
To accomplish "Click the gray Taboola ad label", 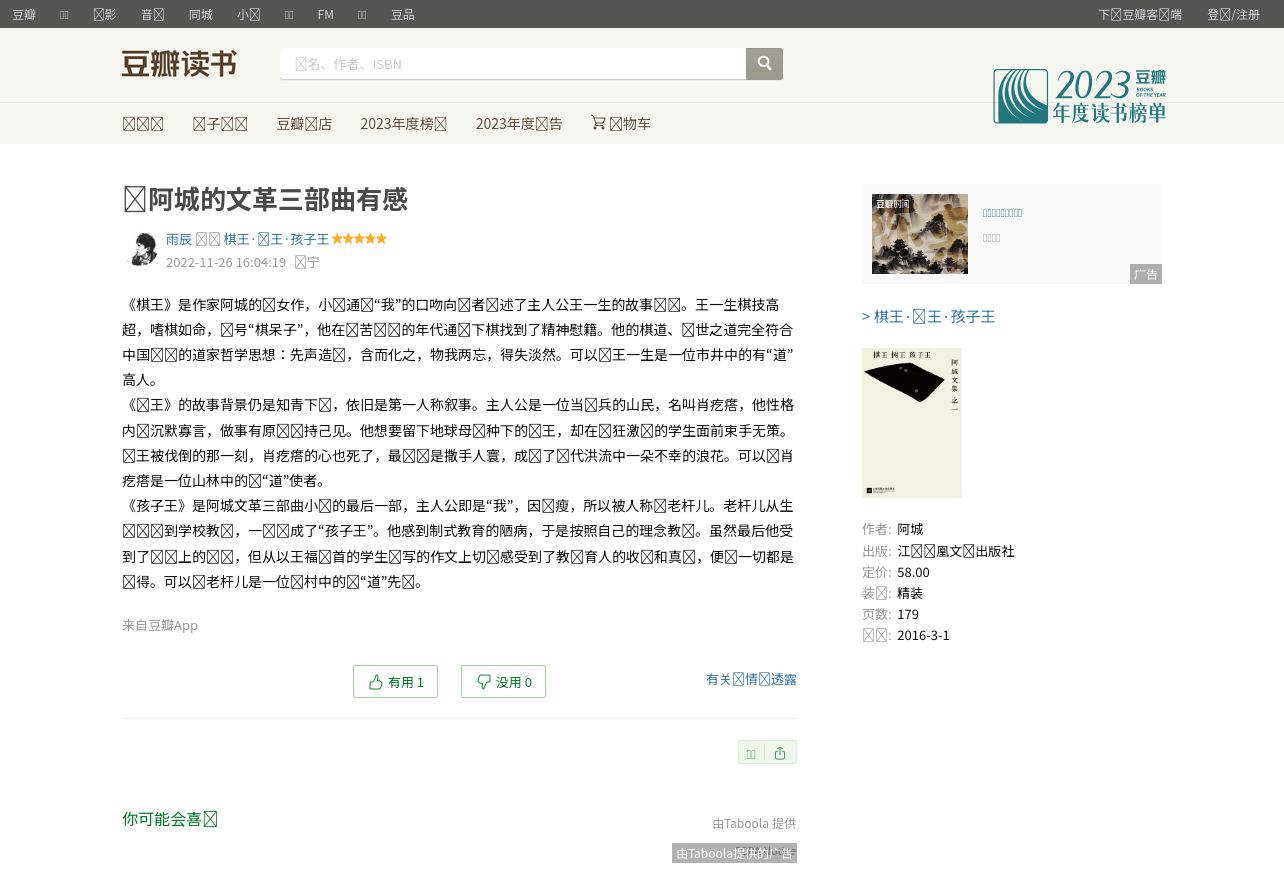I will (x=734, y=853).
